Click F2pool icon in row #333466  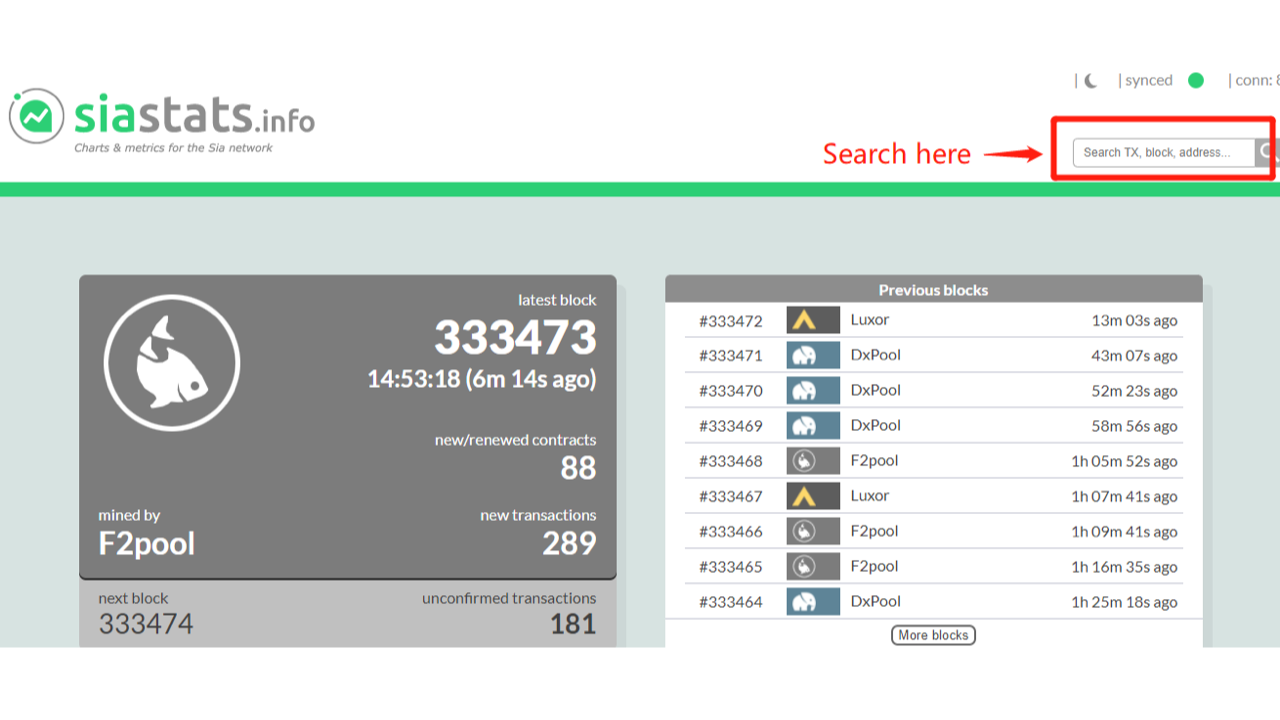813,530
